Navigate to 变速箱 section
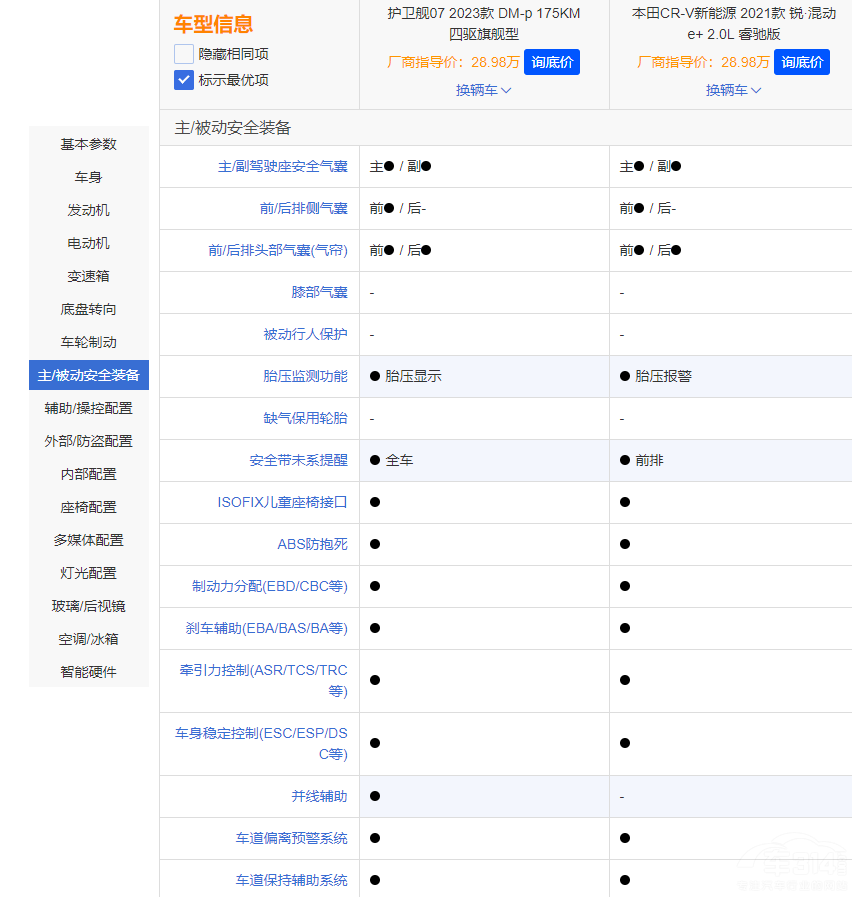 89,276
